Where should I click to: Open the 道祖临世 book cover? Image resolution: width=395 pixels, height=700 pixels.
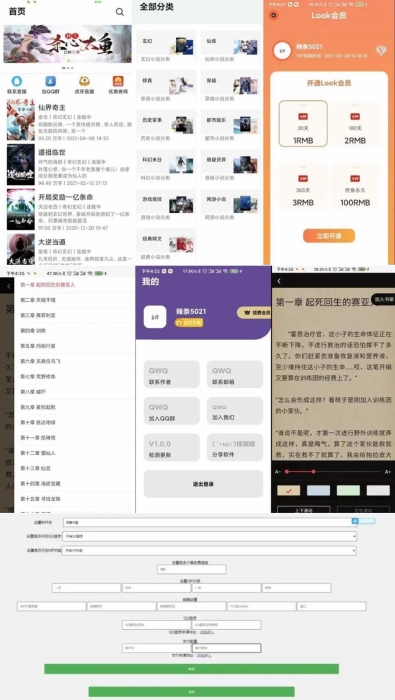click(21, 165)
